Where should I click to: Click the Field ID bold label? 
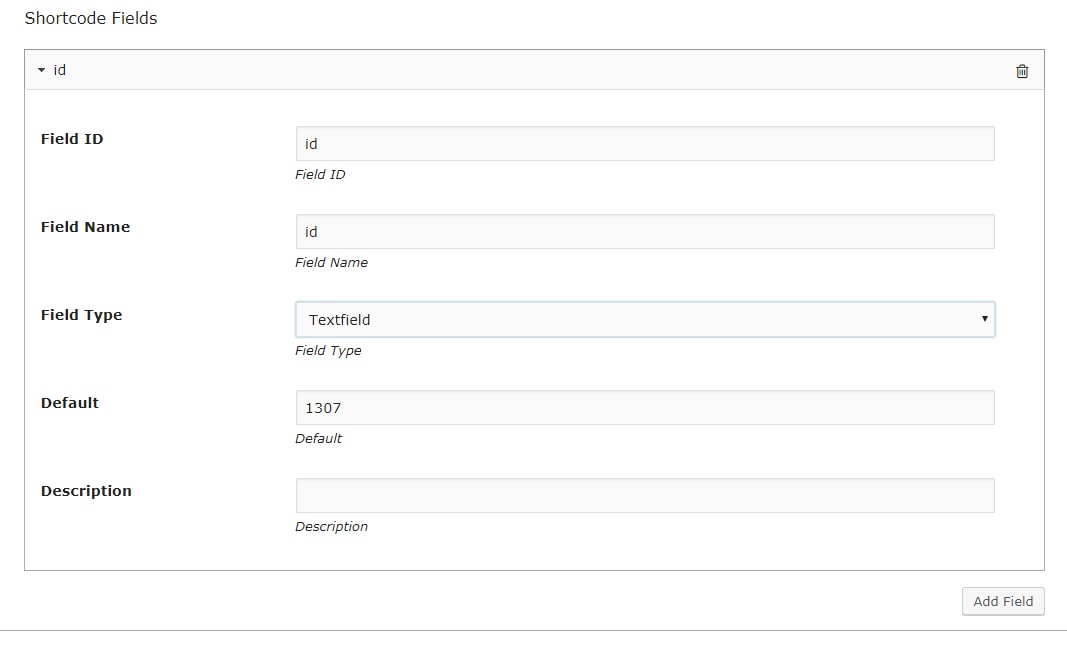tap(72, 139)
